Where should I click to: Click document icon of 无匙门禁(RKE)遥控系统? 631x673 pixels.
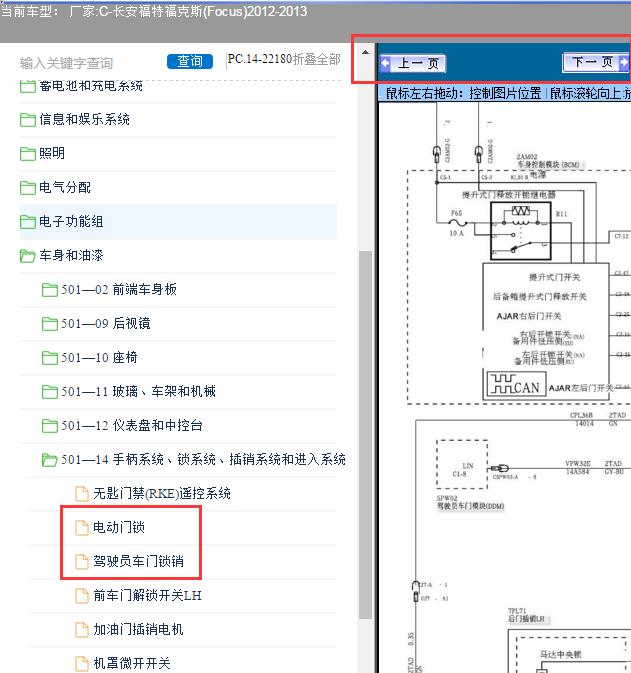[x=82, y=494]
